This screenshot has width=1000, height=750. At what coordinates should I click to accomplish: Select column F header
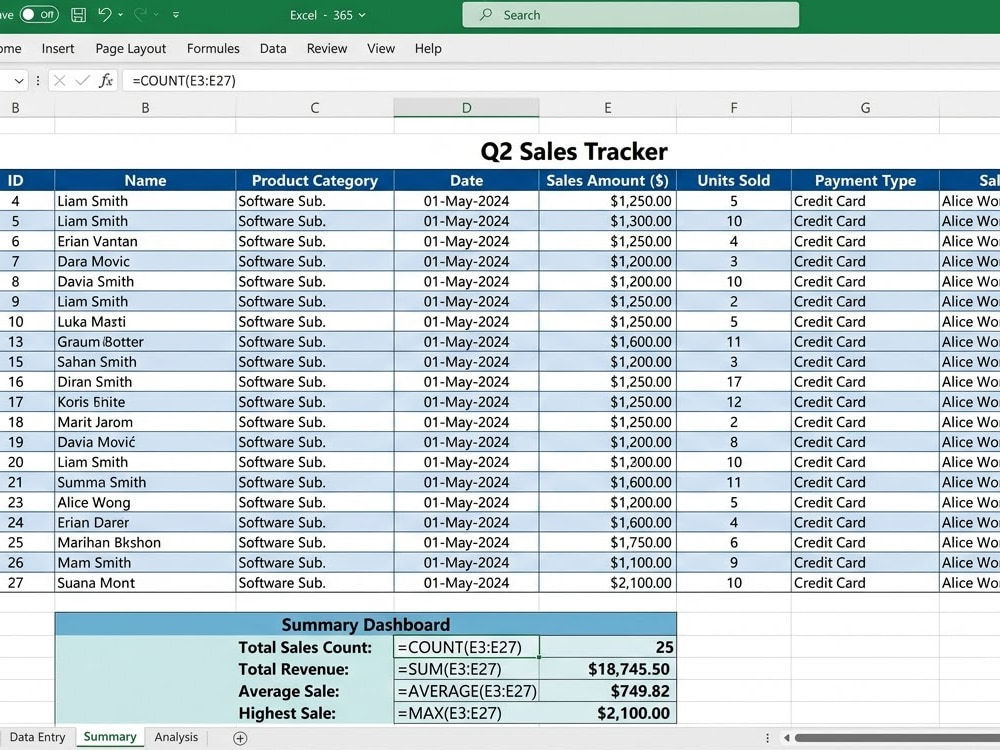[733, 108]
